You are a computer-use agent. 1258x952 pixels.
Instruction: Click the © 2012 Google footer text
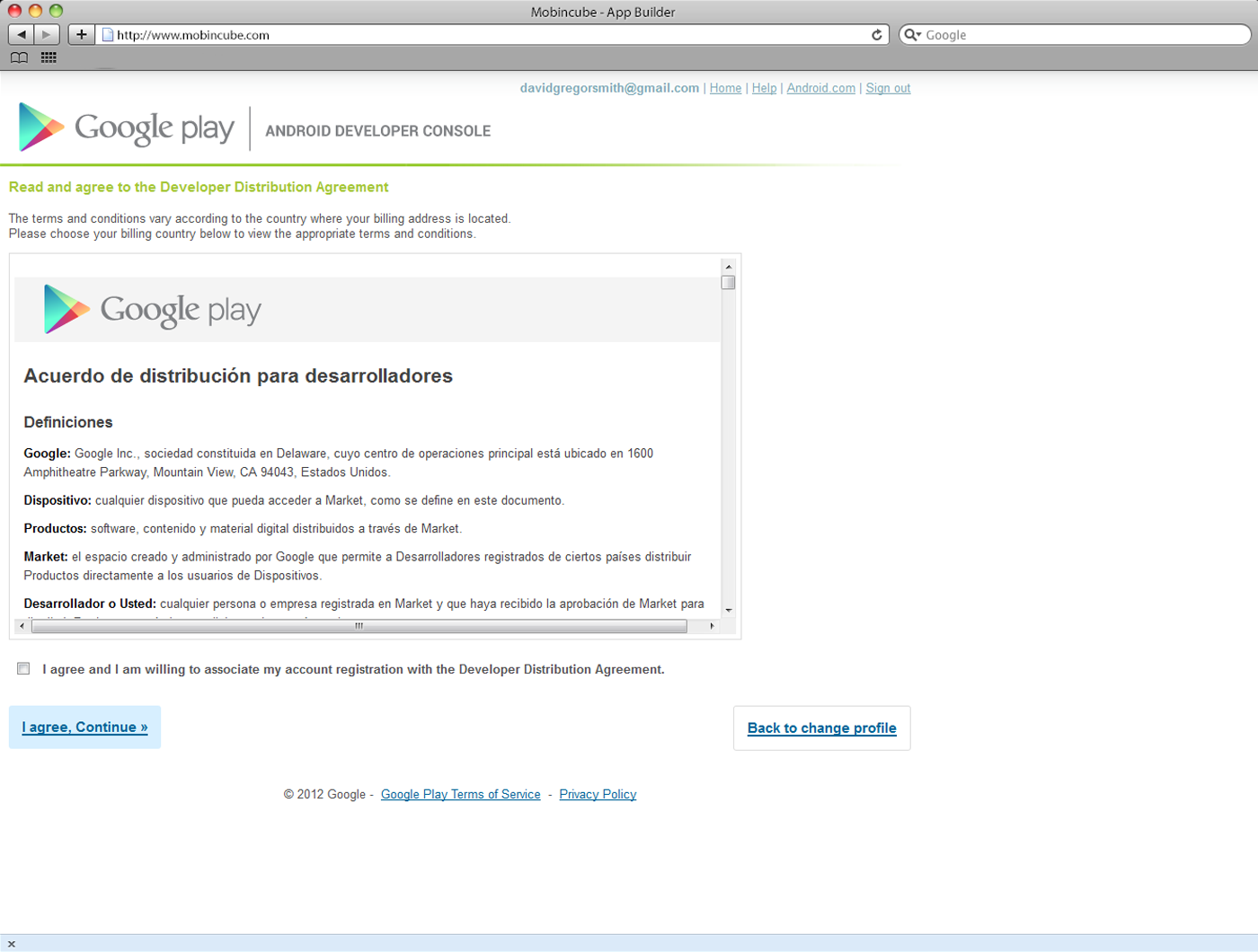pos(324,794)
